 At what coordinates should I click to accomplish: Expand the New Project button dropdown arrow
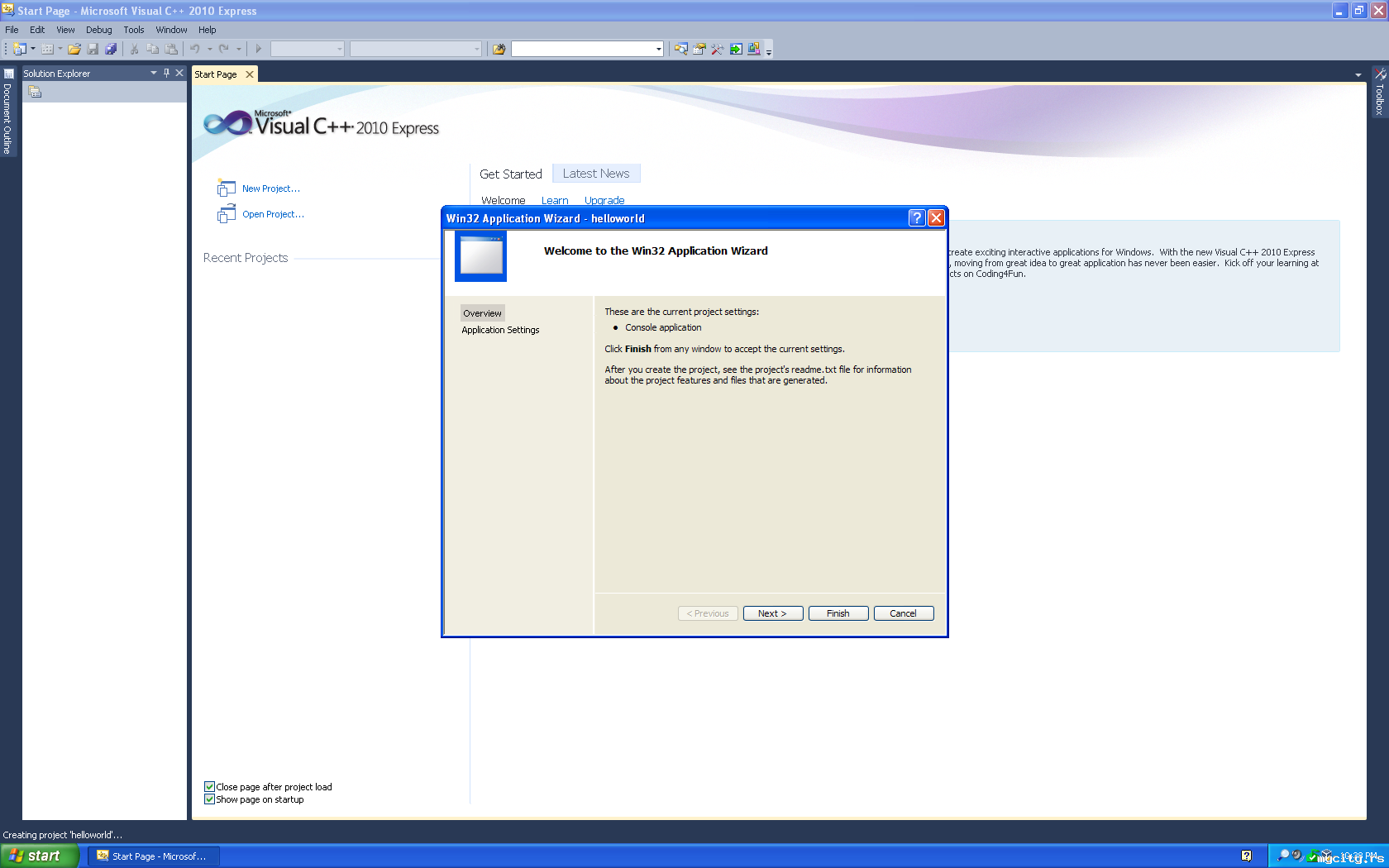coord(33,49)
